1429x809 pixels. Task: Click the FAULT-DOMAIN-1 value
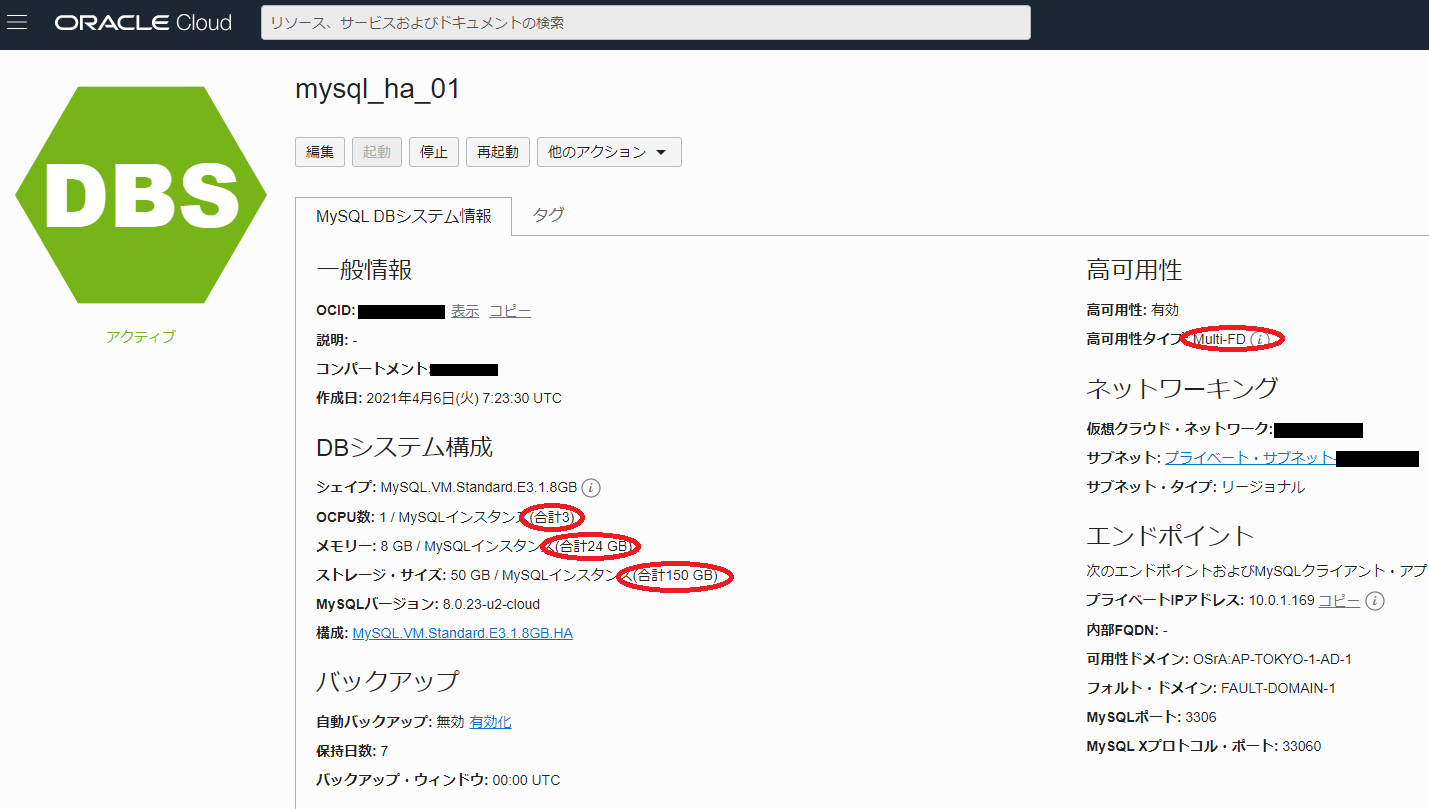click(x=1279, y=688)
